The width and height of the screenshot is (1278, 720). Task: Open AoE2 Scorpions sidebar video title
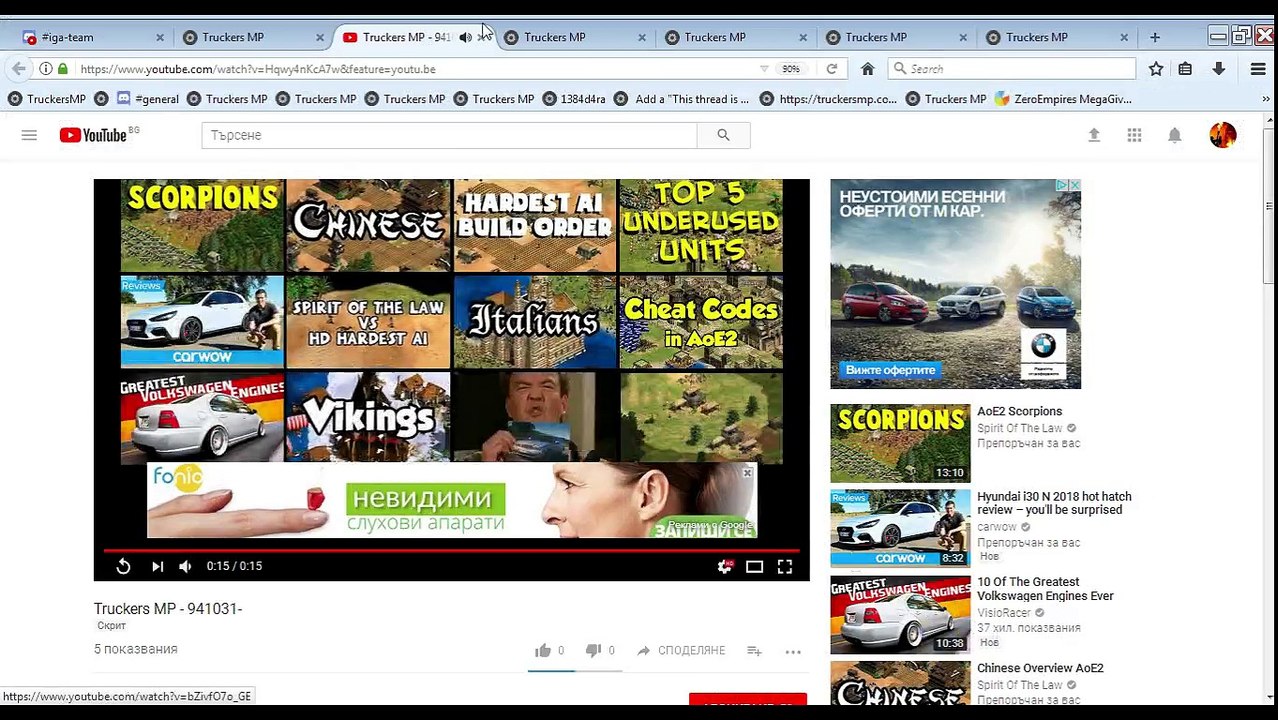pyautogui.click(x=1019, y=411)
